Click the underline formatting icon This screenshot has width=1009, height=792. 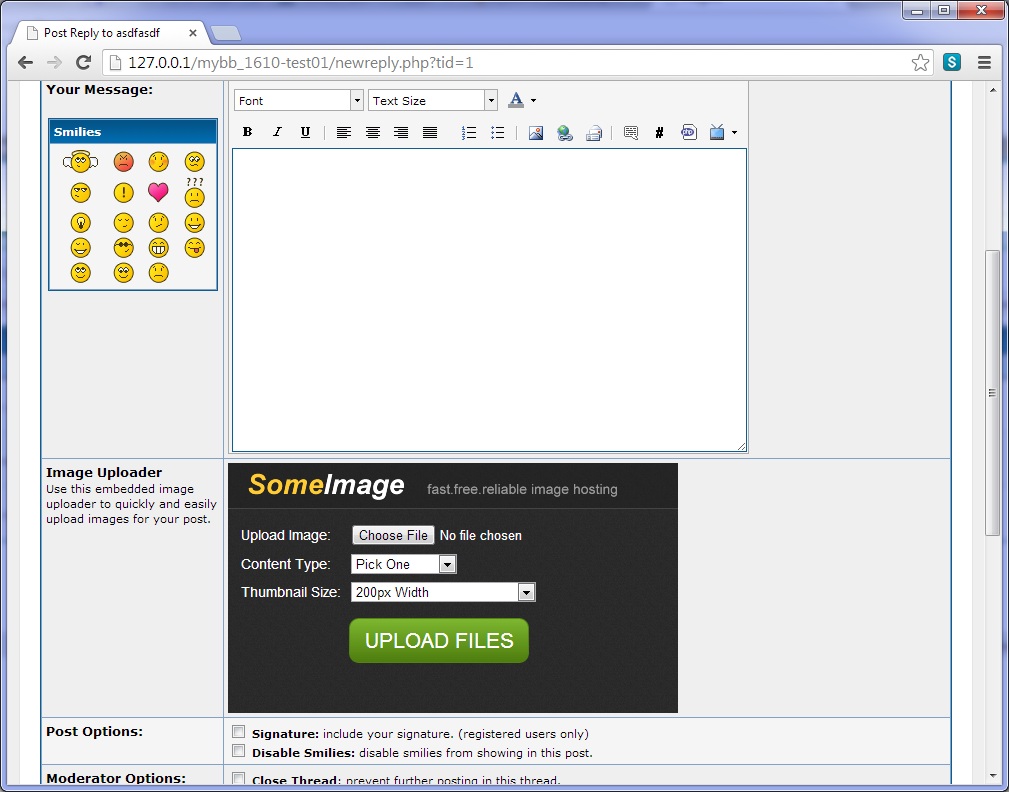point(305,132)
